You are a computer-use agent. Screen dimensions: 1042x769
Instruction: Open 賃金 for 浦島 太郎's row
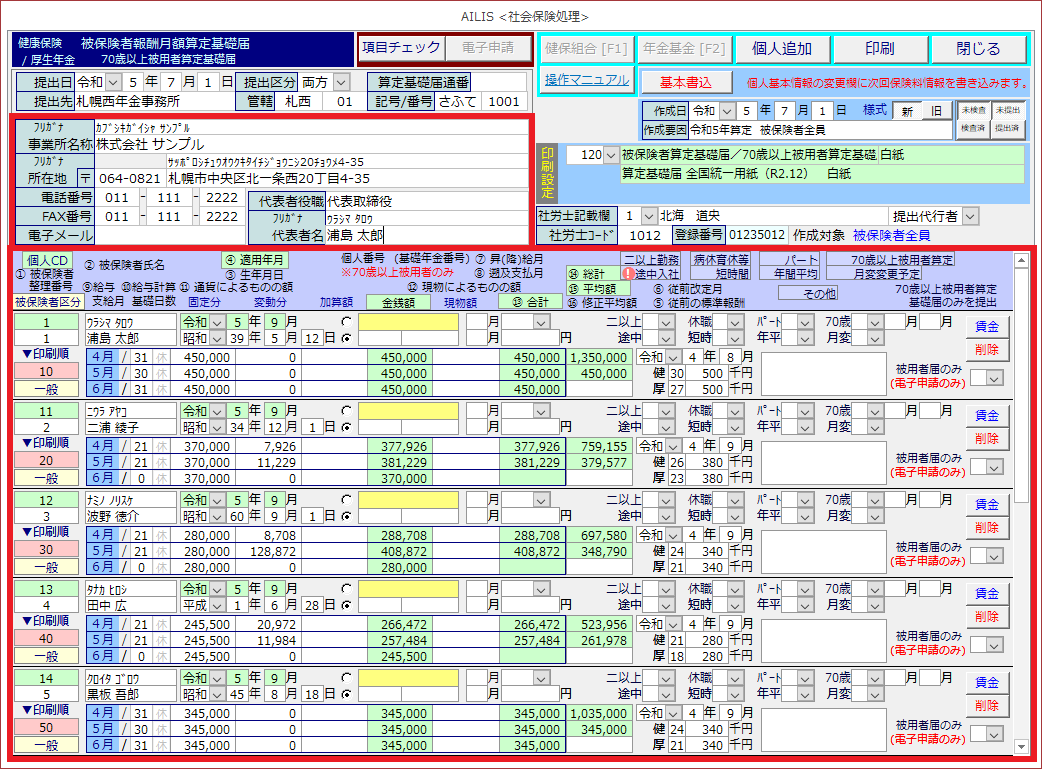pyautogui.click(x=987, y=326)
